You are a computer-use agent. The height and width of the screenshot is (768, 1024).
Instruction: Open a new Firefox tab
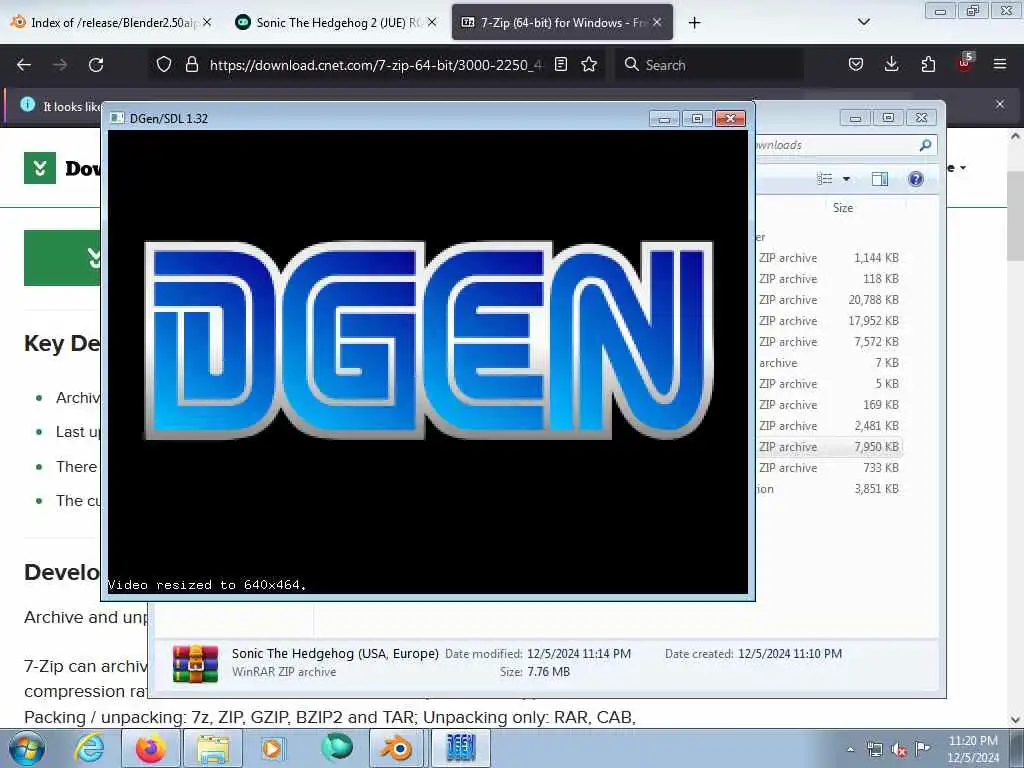coord(694,23)
